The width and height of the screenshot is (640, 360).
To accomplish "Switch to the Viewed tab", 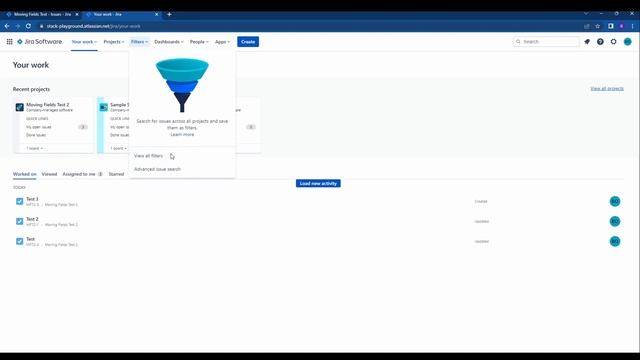I will coord(49,174).
